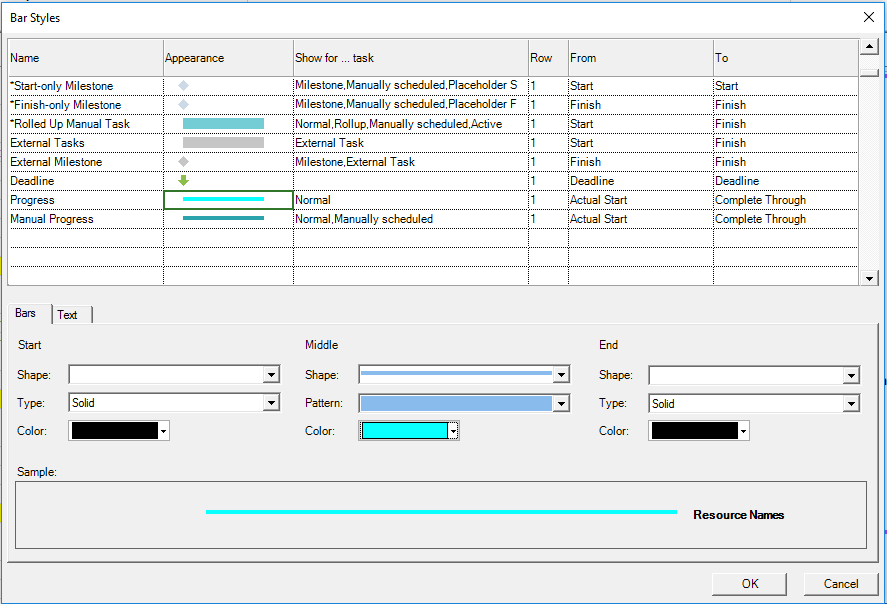Open the Middle Shape dropdown
This screenshot has width=887, height=604.
click(x=561, y=374)
